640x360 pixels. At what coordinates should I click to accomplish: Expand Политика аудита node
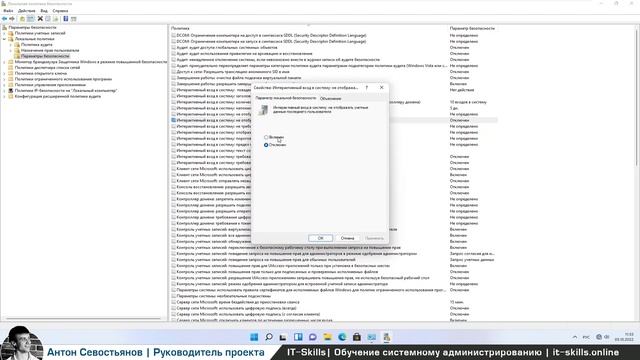pyautogui.click(x=11, y=44)
